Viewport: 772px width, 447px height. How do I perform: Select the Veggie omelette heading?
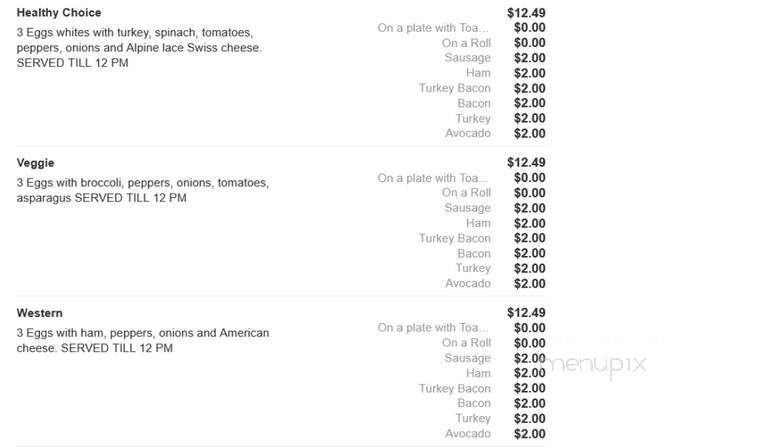[35, 163]
